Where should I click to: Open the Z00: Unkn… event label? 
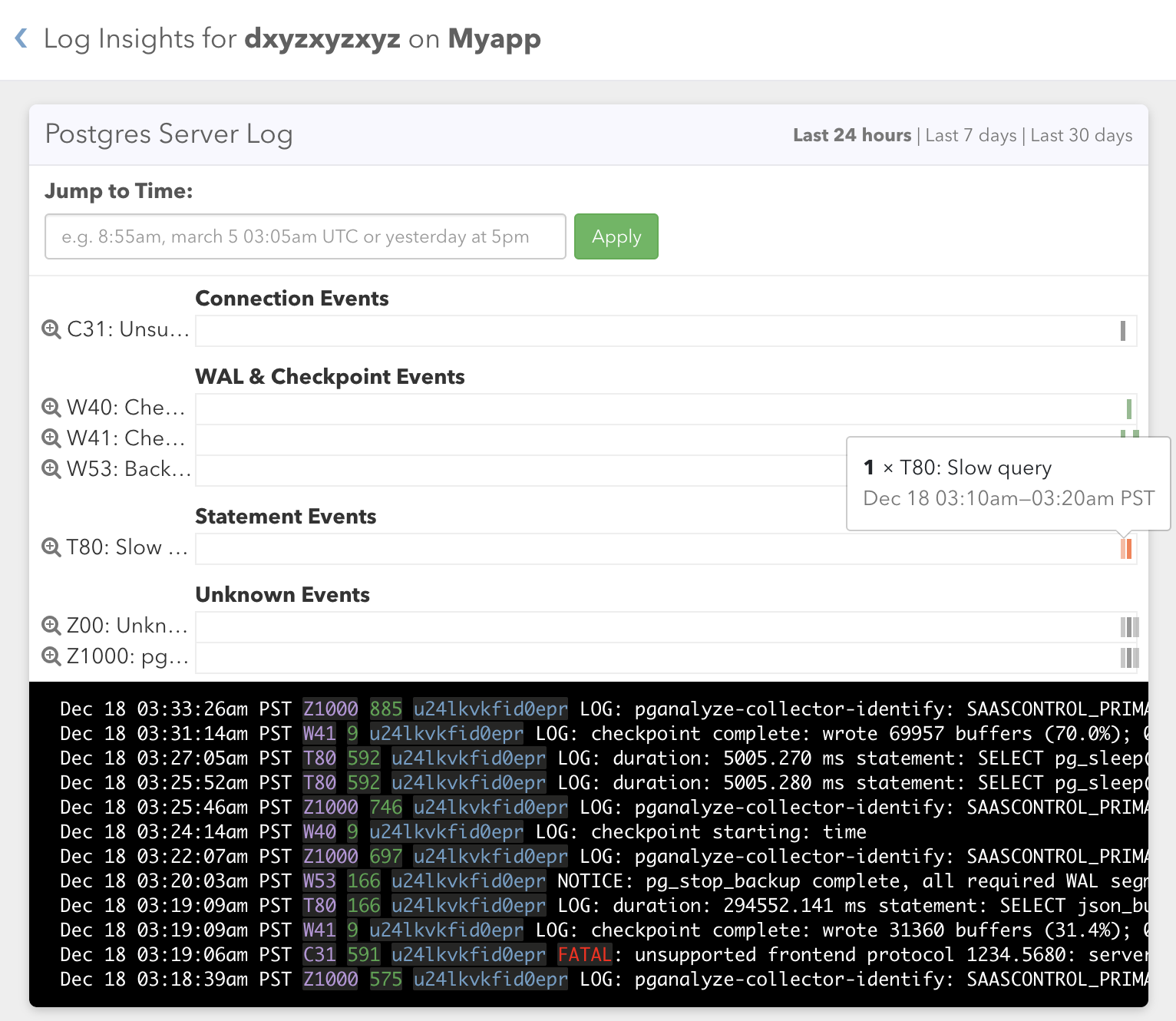click(127, 626)
